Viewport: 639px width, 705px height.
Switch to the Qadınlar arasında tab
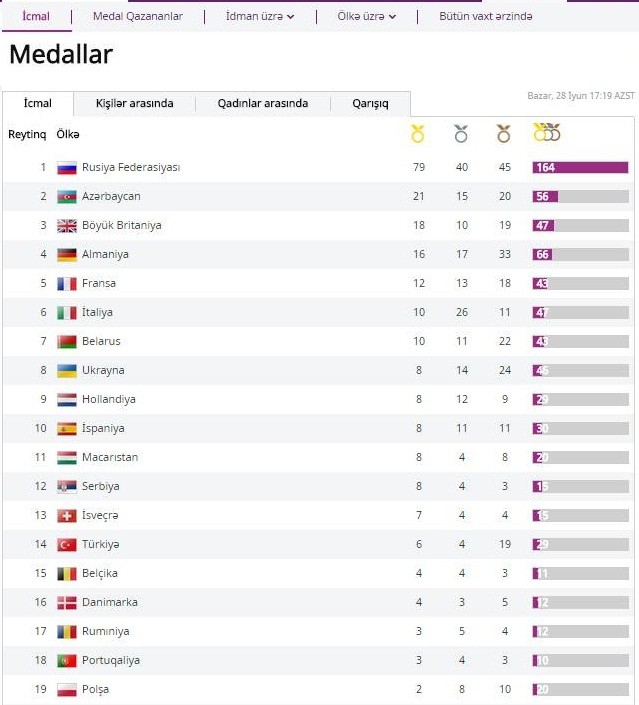coord(263,103)
